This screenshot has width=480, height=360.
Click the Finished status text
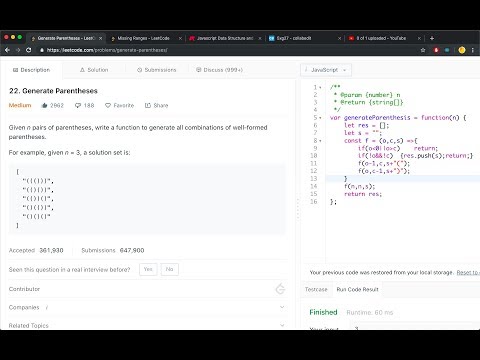[323, 312]
